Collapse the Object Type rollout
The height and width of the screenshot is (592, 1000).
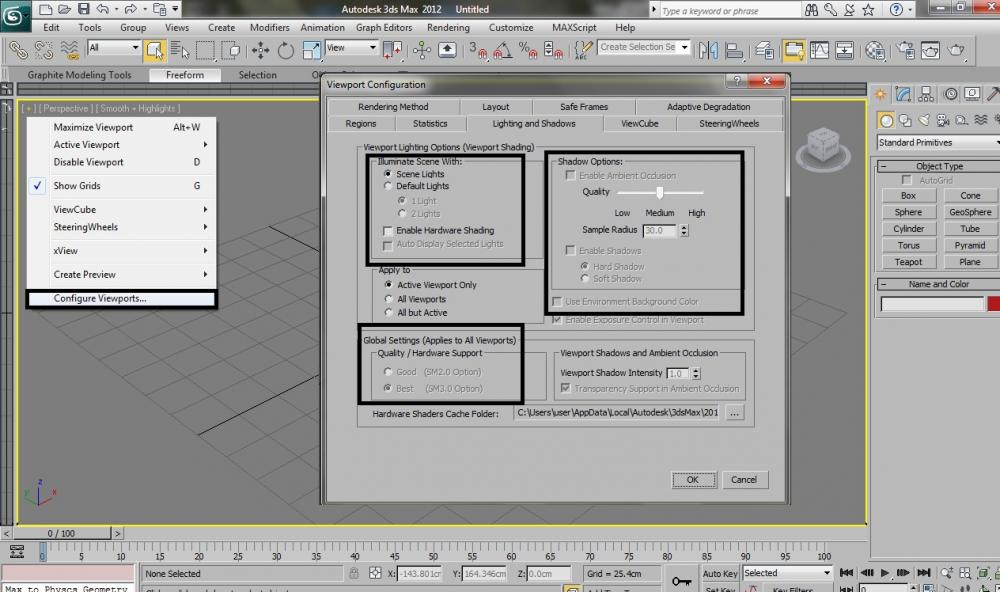[939, 166]
